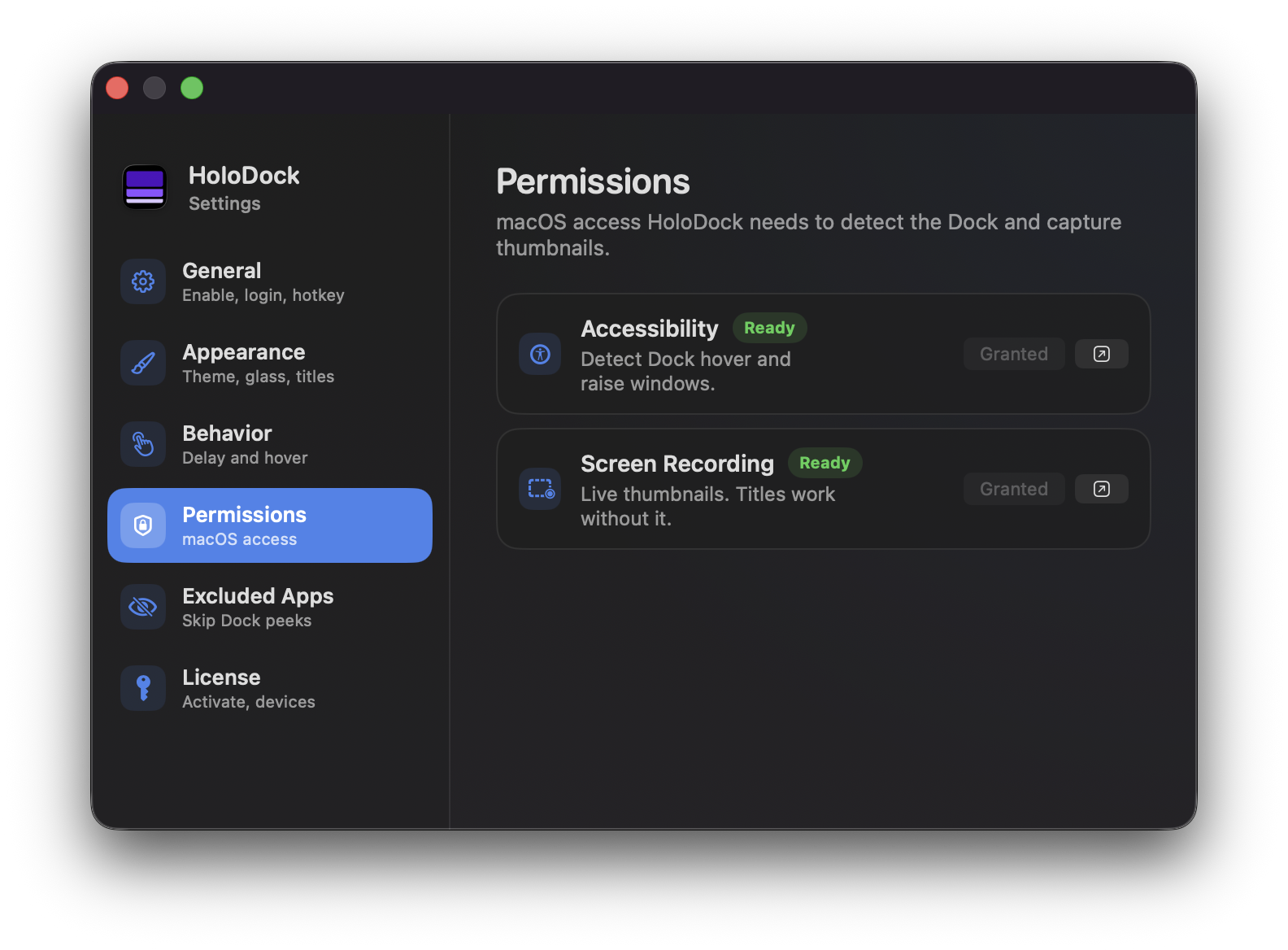
Task: Click the 'Enable, login, hotkey' subtitle
Action: (263, 295)
